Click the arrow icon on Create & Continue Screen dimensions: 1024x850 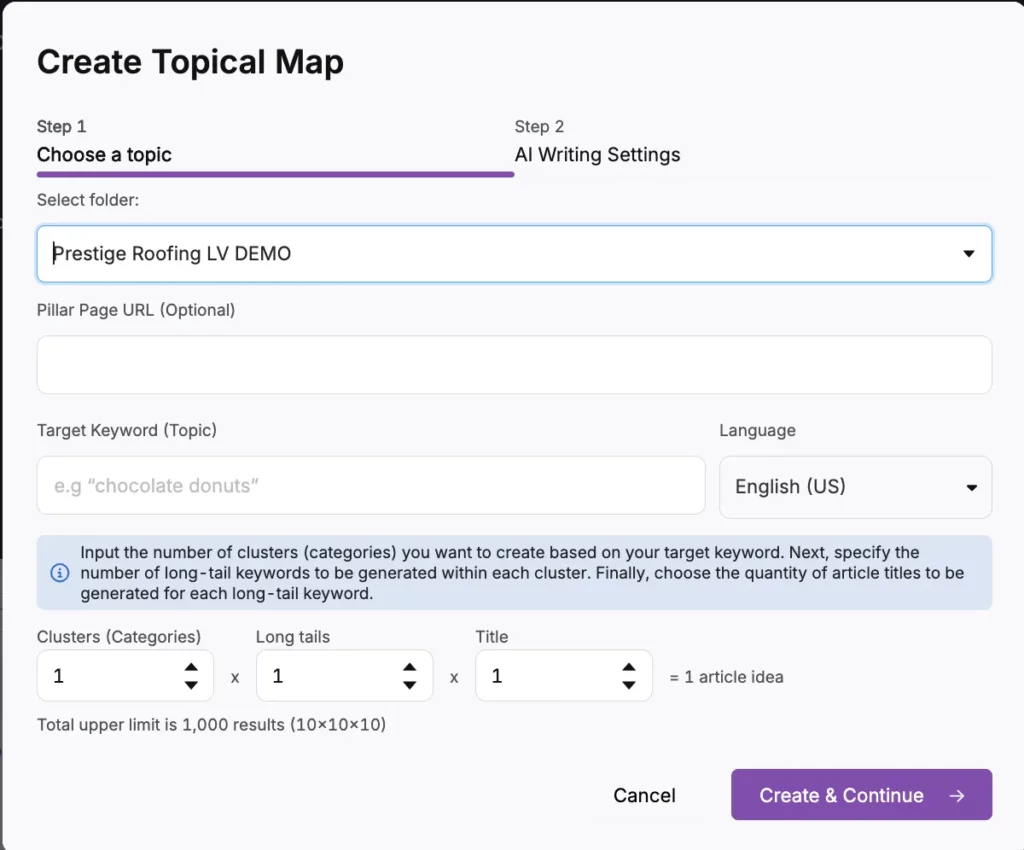(x=957, y=795)
